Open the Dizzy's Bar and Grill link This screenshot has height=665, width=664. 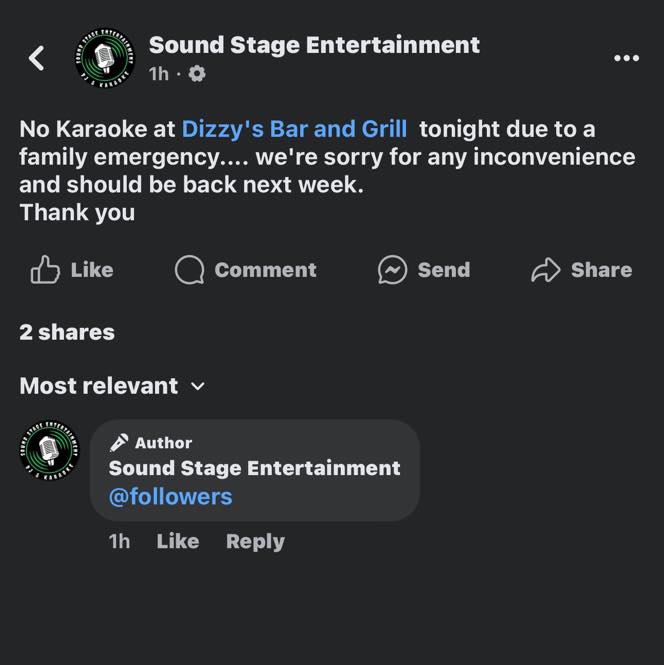click(294, 129)
